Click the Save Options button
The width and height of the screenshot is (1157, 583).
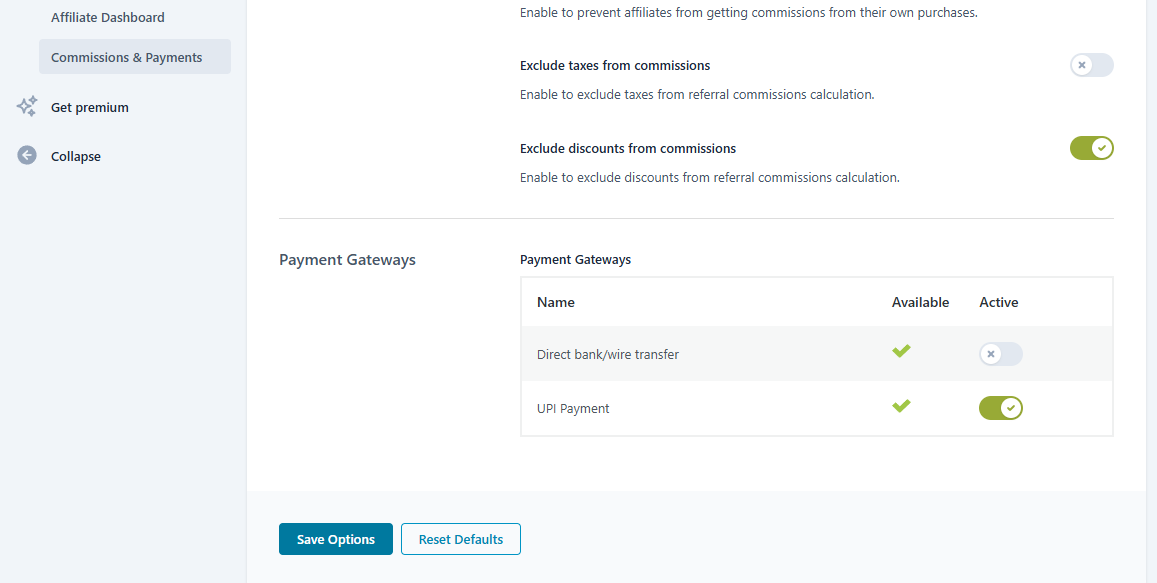click(335, 538)
